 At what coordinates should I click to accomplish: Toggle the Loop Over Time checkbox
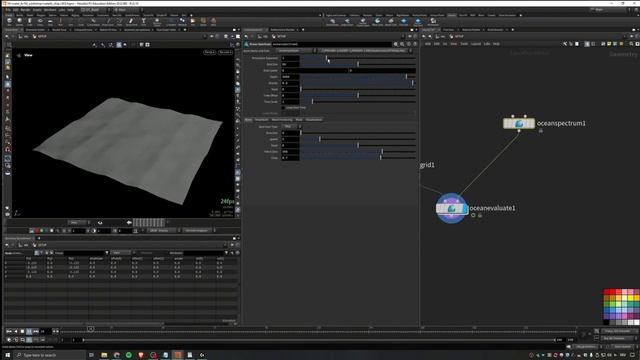[283, 108]
